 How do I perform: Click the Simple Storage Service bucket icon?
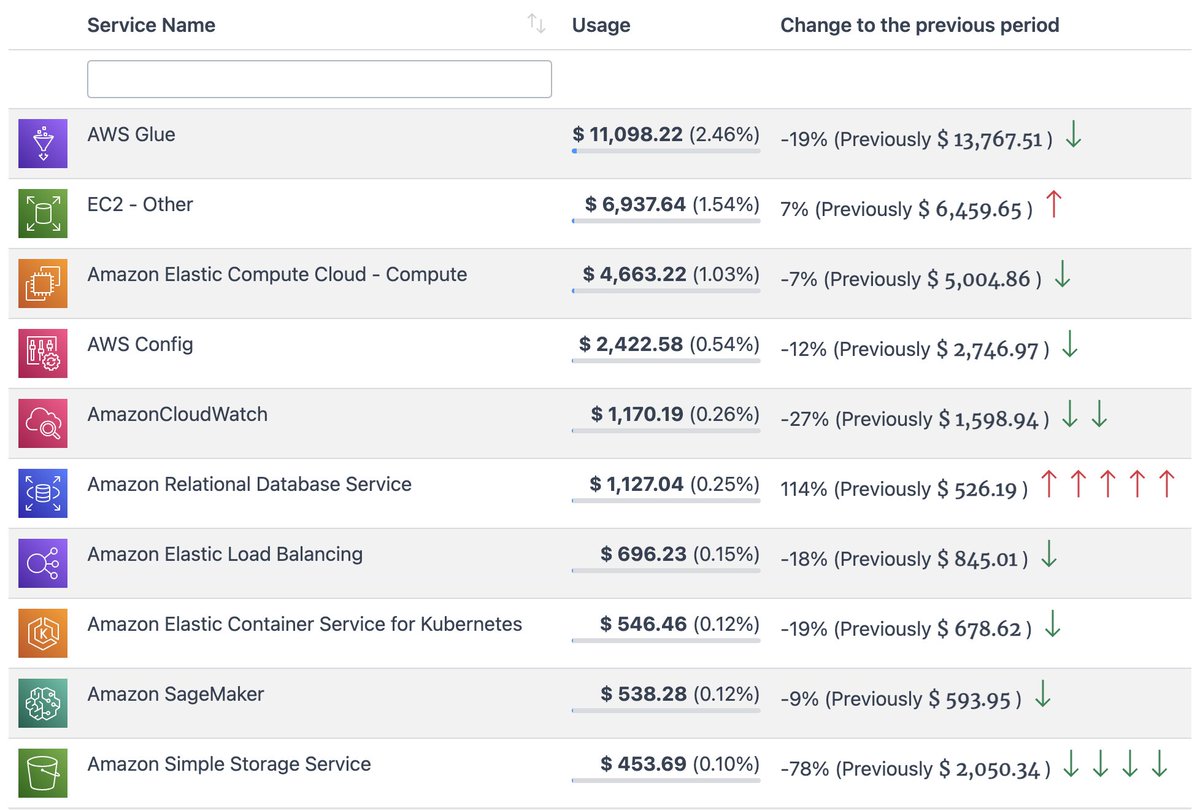(42, 773)
